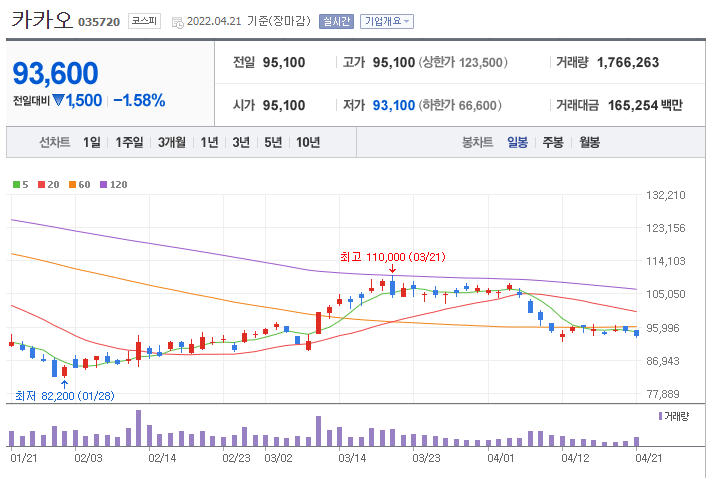Click the 114,103 y-axis label
Screen dimensions: 706x478
tap(665, 262)
